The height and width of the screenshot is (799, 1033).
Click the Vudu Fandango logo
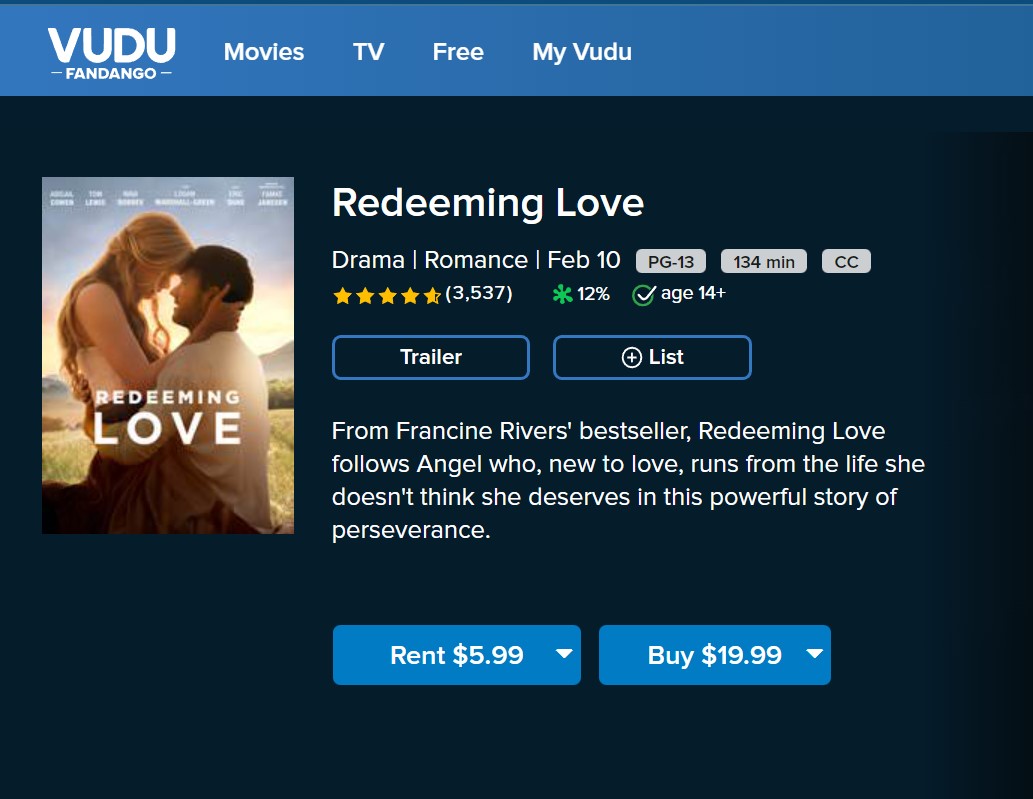tap(111, 53)
